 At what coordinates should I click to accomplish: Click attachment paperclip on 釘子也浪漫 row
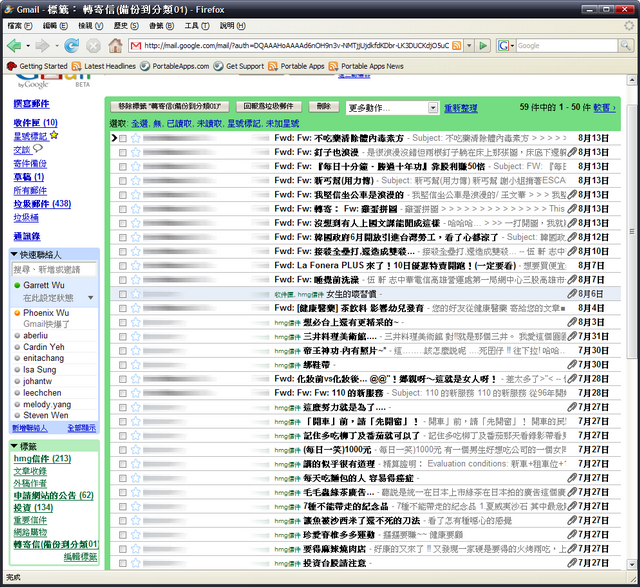click(x=572, y=153)
